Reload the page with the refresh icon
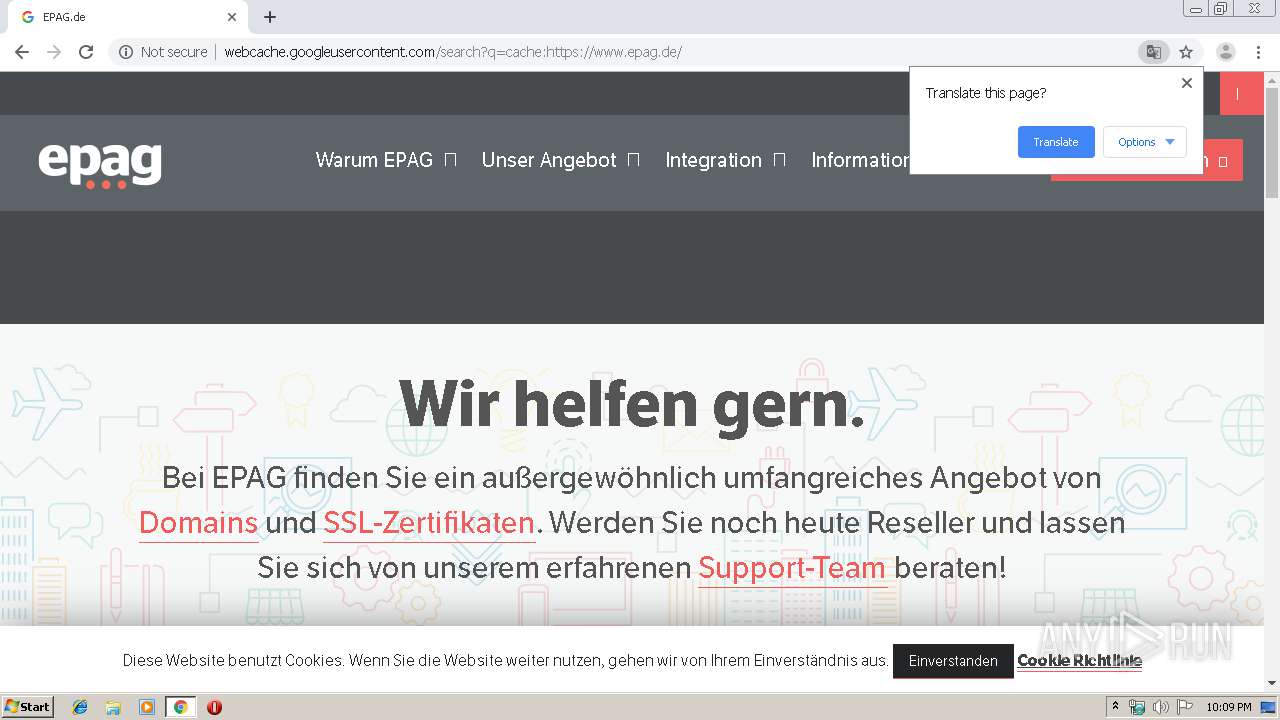 pyautogui.click(x=86, y=52)
